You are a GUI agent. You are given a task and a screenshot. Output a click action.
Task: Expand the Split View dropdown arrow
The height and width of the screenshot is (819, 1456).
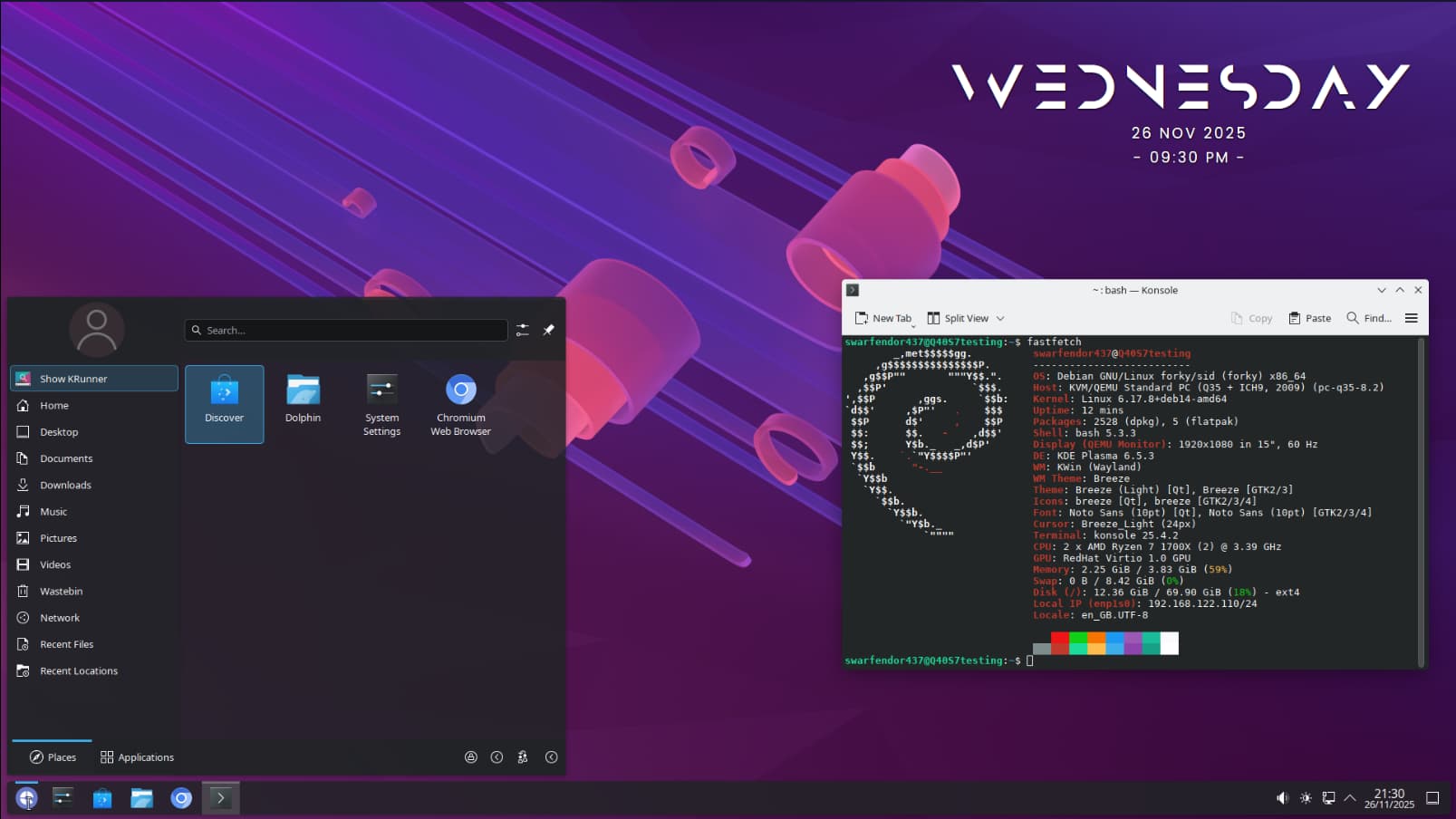1000,319
